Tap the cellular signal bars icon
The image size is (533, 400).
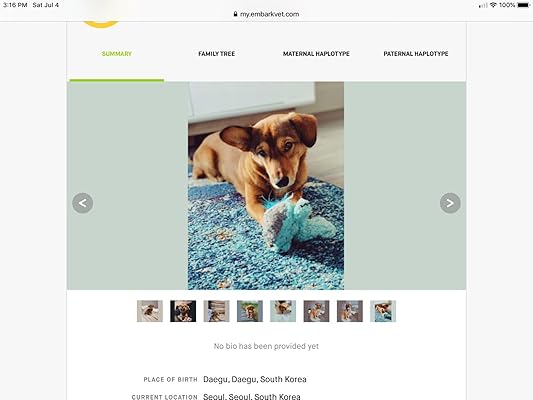point(483,5)
